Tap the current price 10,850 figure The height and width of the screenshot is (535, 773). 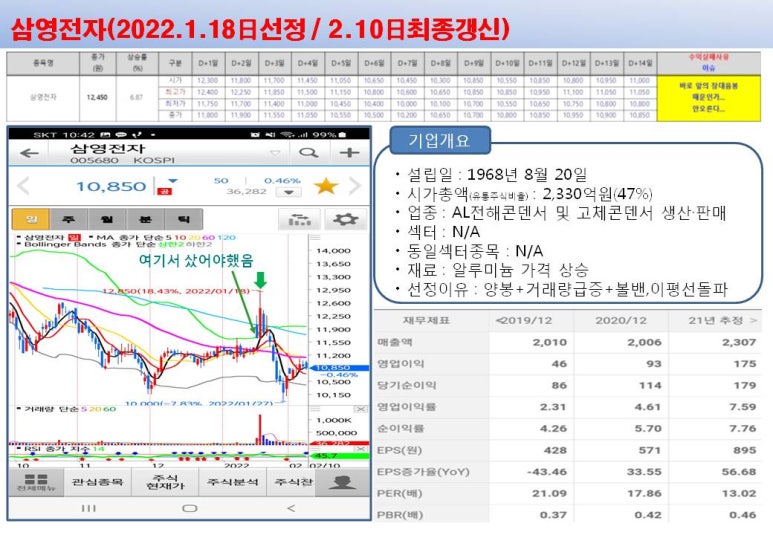click(x=111, y=186)
